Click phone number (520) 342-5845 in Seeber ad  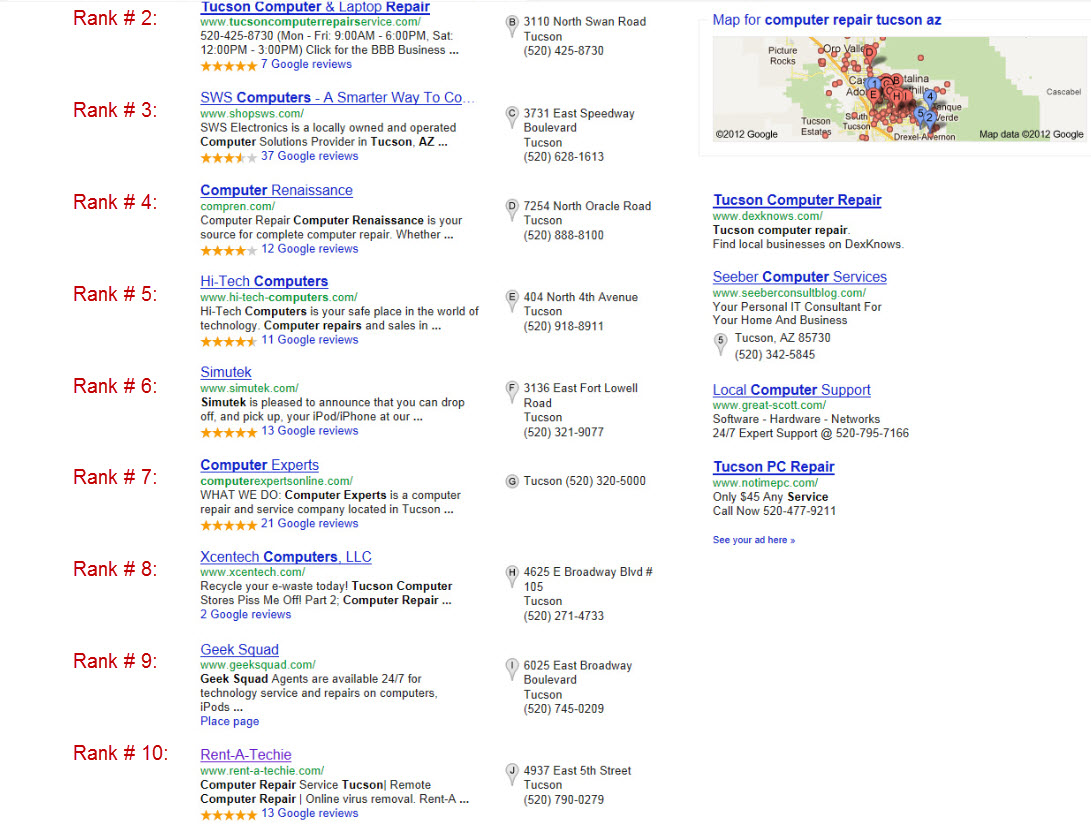click(x=774, y=354)
